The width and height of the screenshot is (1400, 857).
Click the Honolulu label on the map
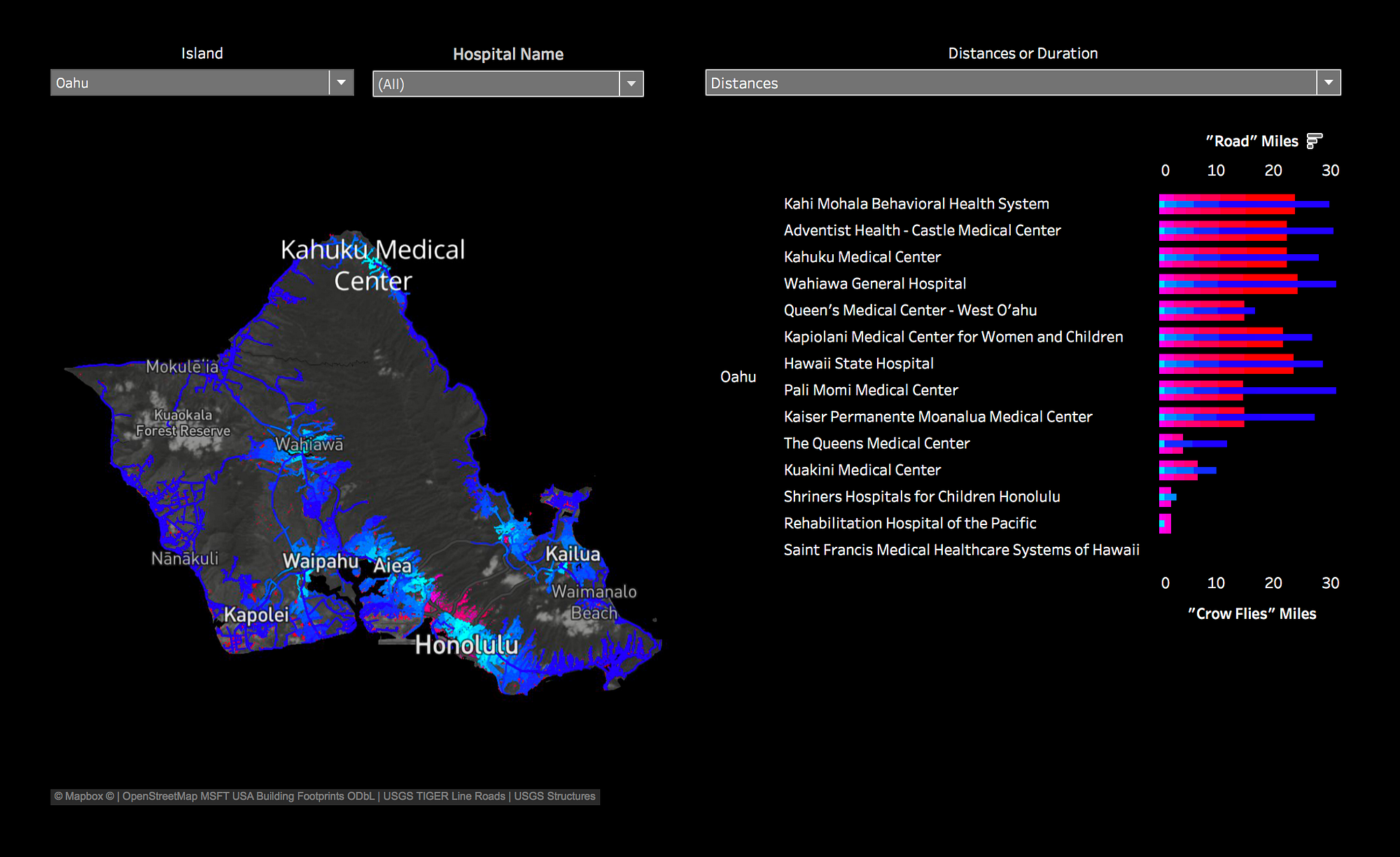point(466,645)
